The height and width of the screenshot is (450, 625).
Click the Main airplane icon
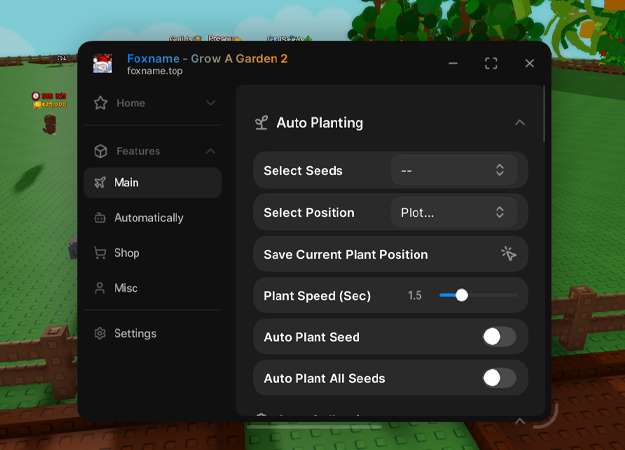tap(100, 182)
